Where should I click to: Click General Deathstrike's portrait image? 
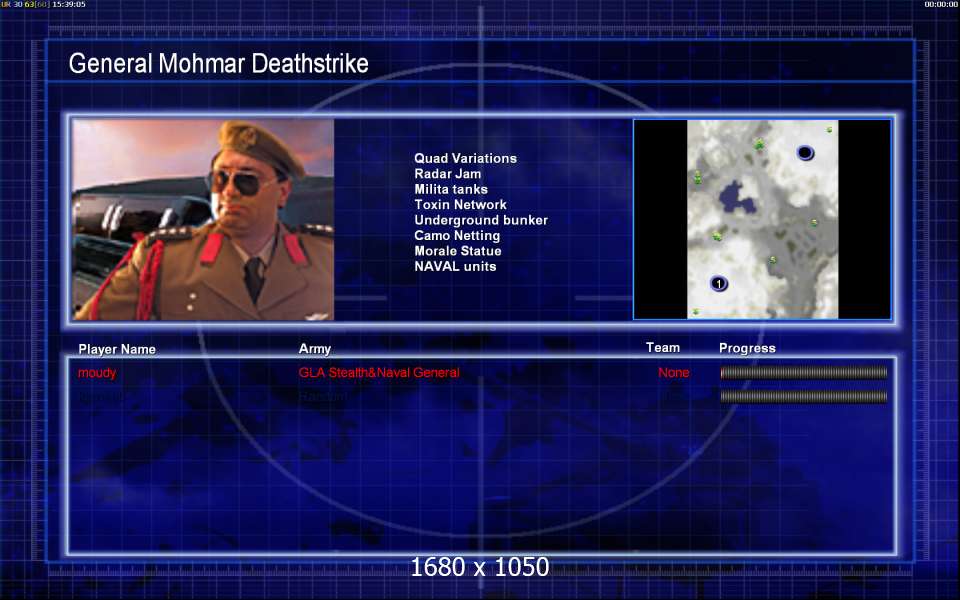[203, 220]
